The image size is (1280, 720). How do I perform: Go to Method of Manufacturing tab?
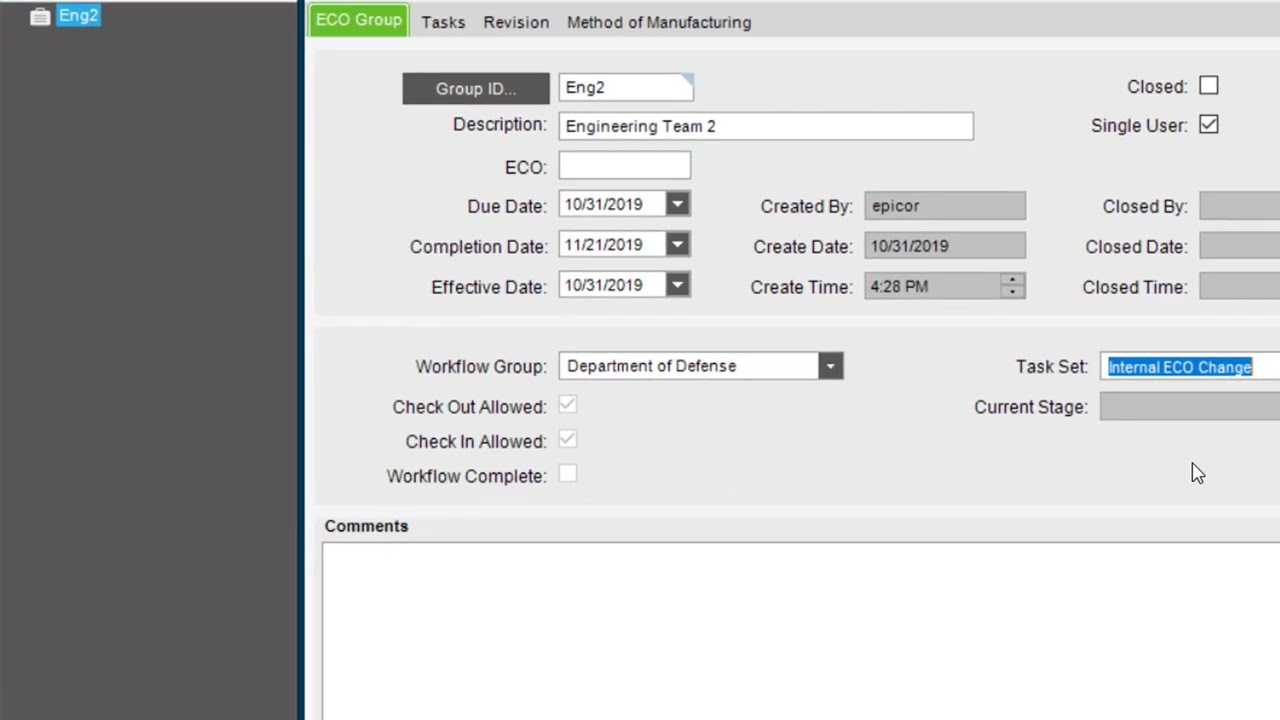[659, 22]
